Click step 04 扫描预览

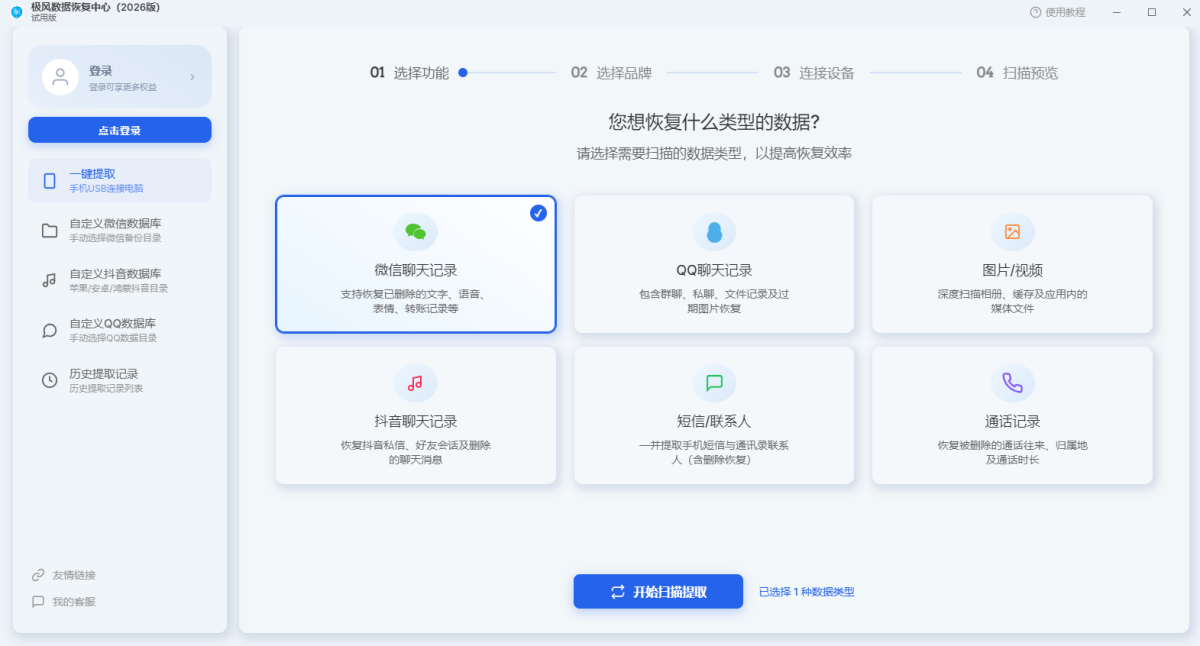click(1017, 73)
